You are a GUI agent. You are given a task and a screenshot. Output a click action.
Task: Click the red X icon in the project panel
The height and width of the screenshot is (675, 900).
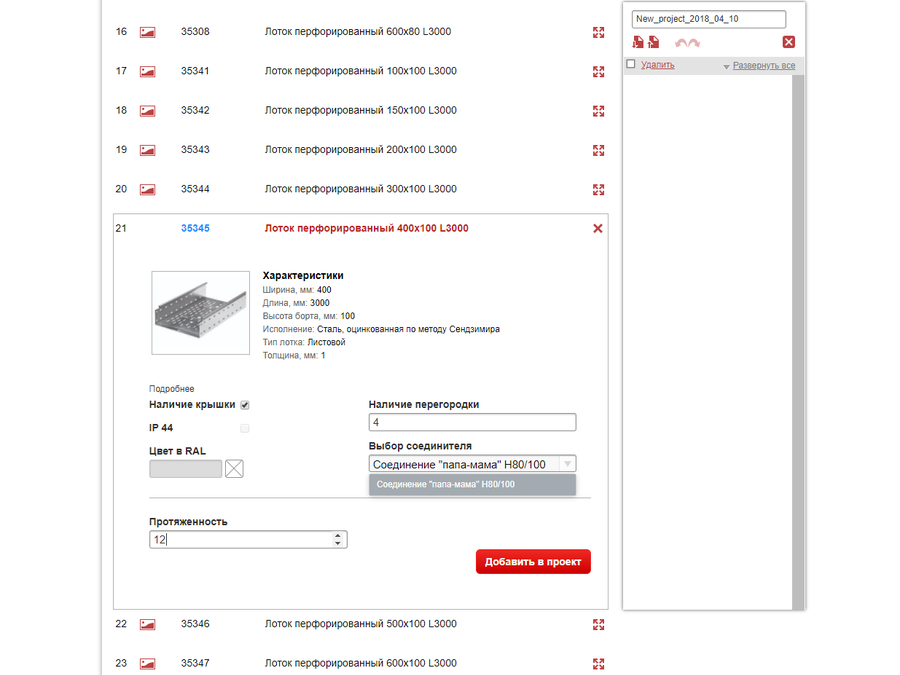pyautogui.click(x=789, y=41)
